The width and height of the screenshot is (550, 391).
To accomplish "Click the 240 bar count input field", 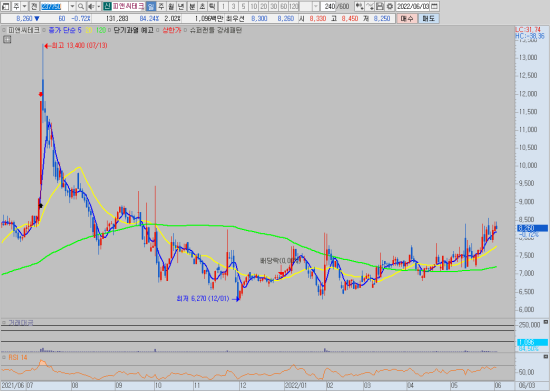I will tap(329, 6).
